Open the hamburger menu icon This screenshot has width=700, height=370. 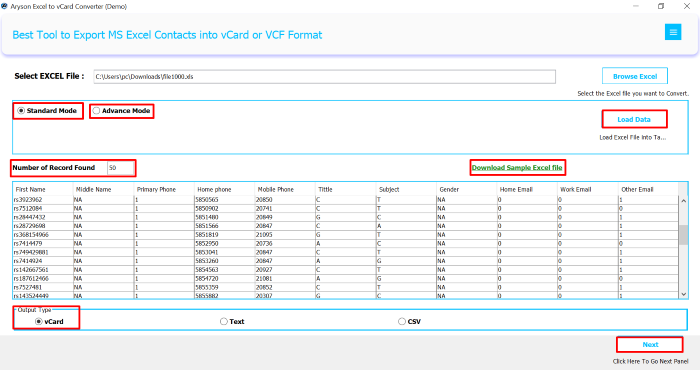(673, 32)
